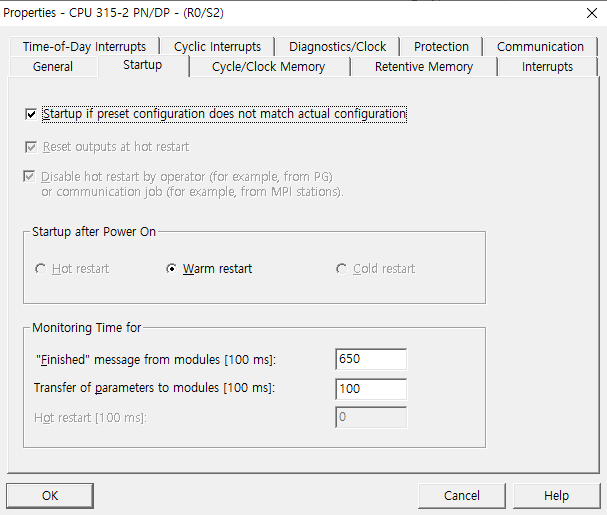Open Help for this dialog

pyautogui.click(x=557, y=496)
